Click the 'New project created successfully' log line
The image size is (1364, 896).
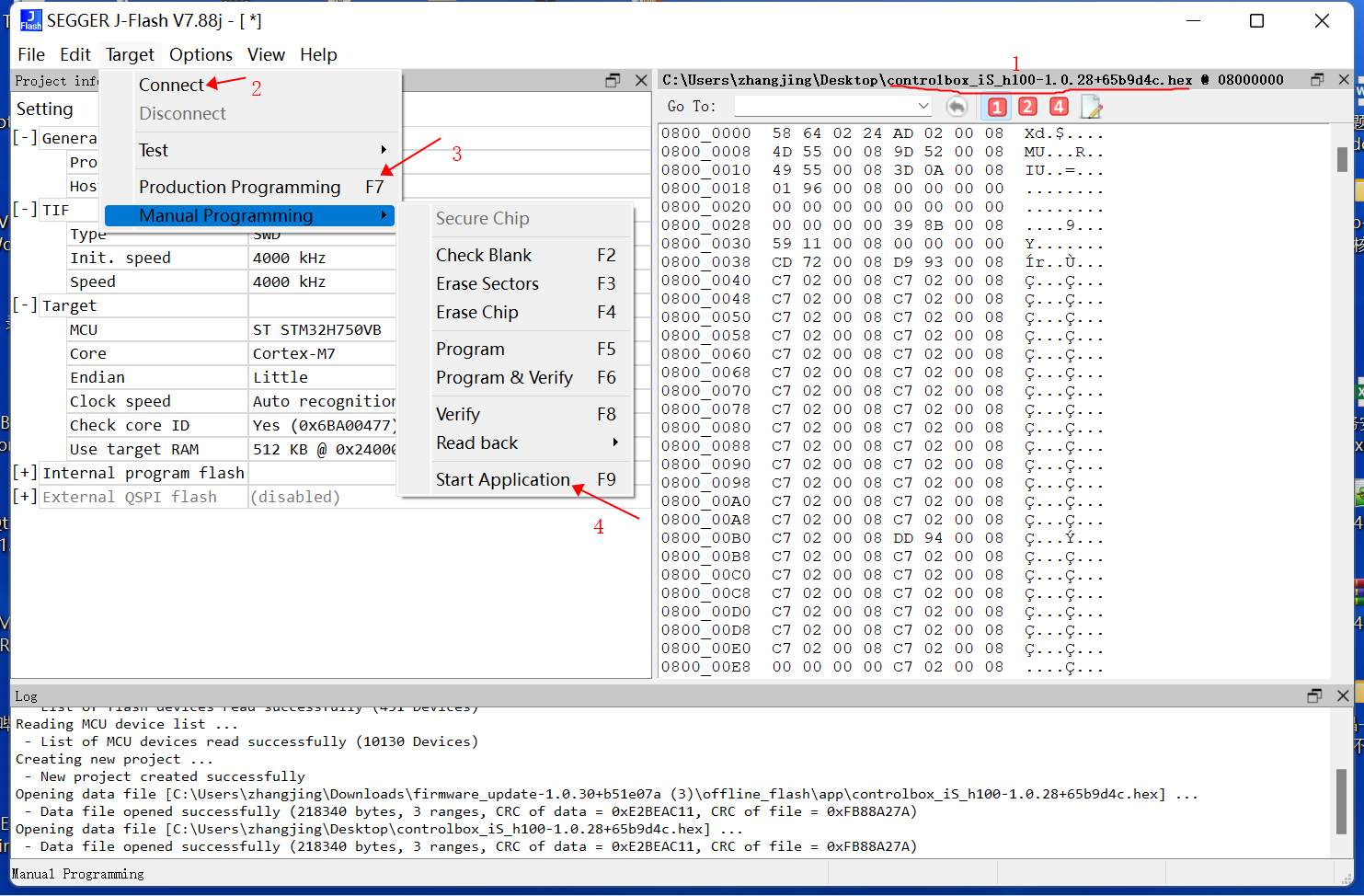[165, 776]
